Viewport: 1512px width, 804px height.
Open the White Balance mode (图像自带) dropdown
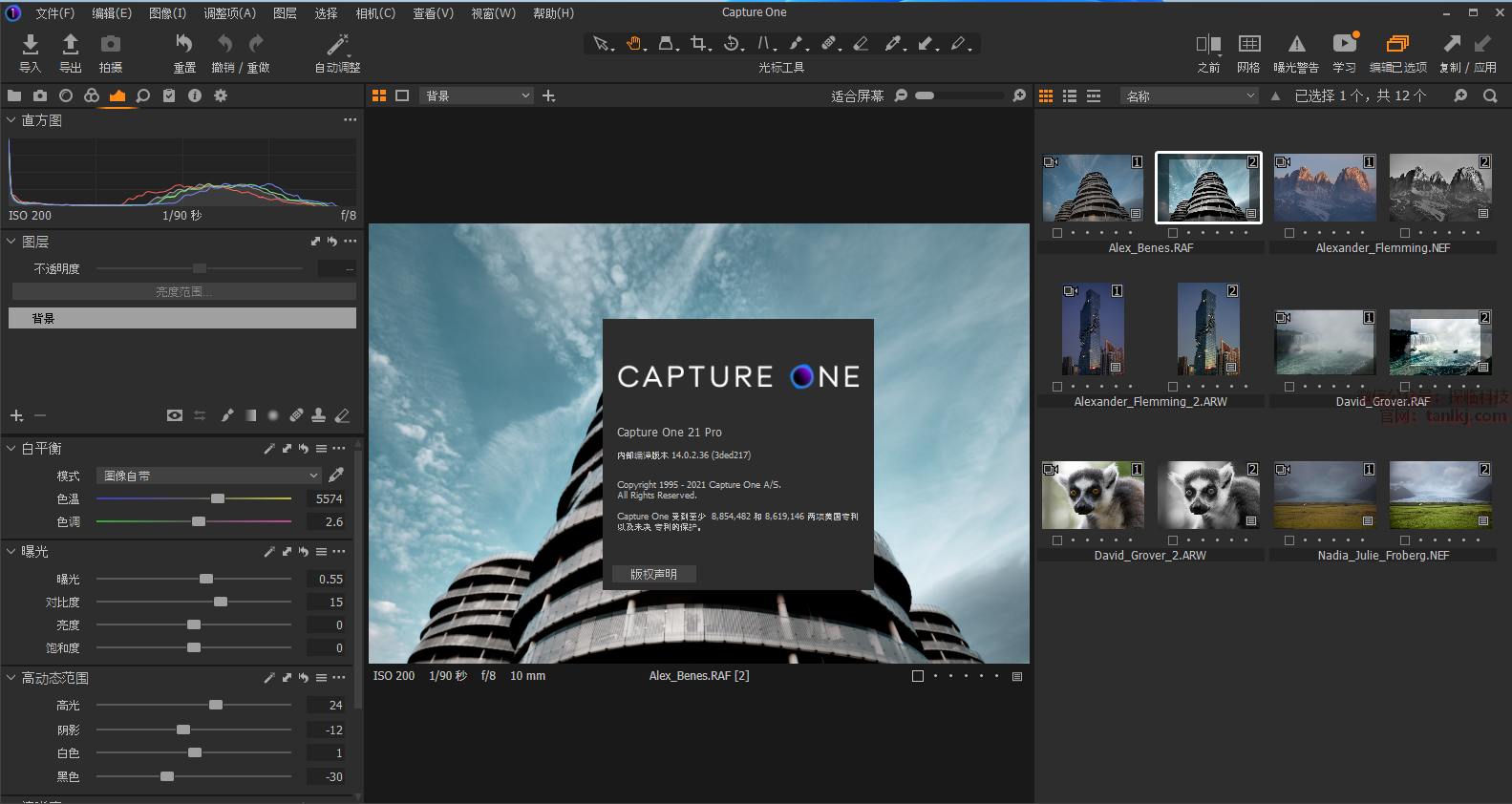(x=210, y=476)
